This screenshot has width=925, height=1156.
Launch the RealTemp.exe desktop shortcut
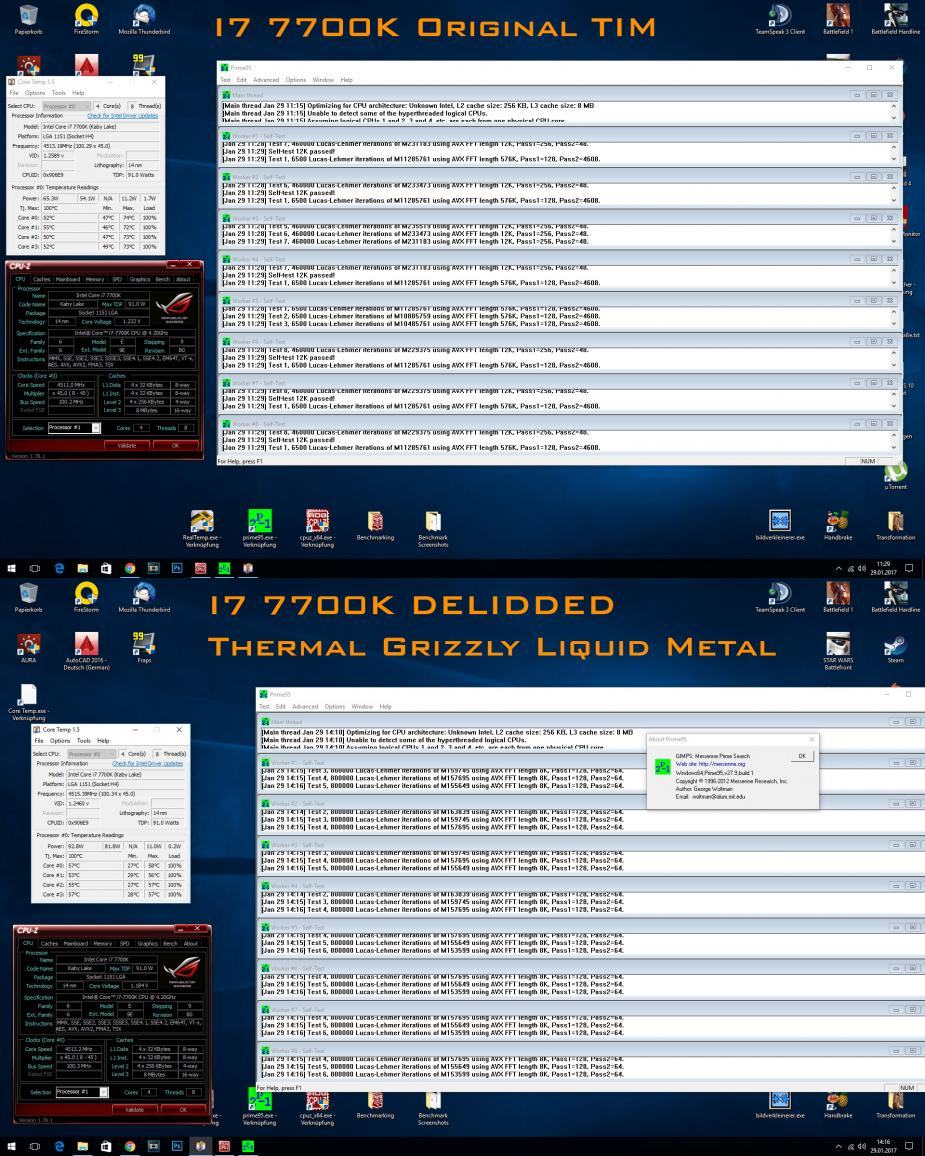(201, 529)
